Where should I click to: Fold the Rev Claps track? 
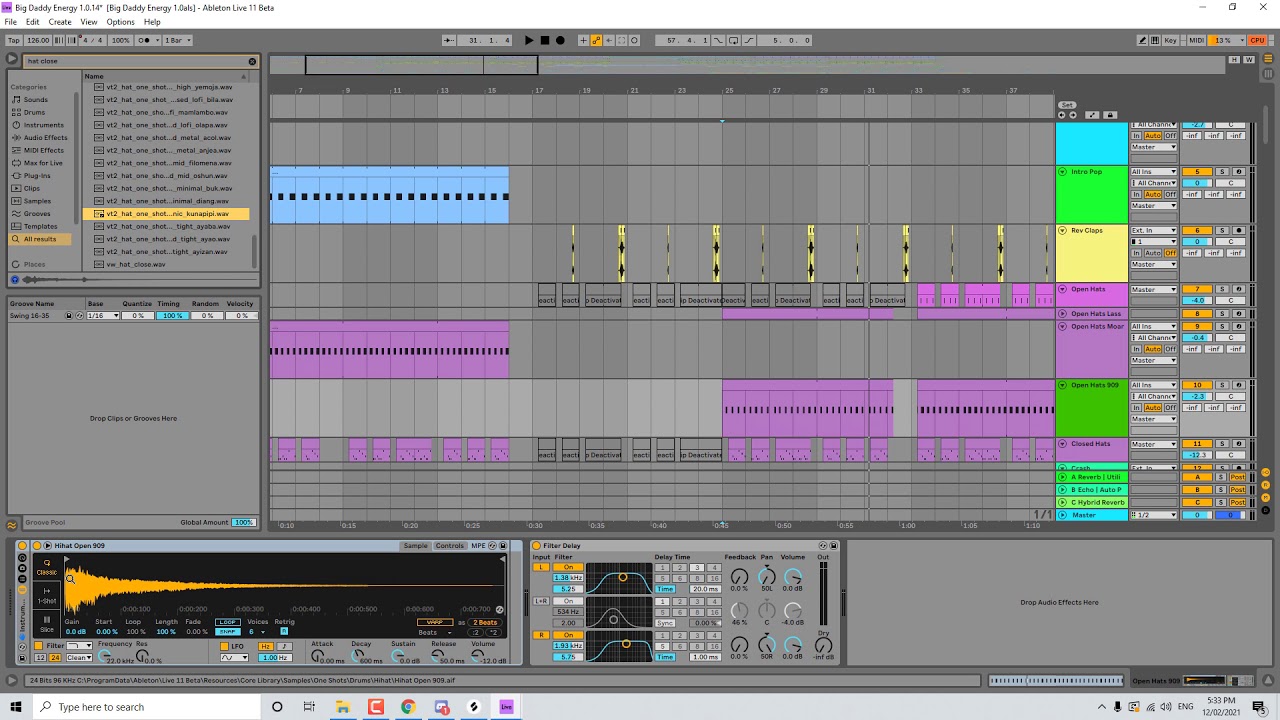[x=1062, y=231]
